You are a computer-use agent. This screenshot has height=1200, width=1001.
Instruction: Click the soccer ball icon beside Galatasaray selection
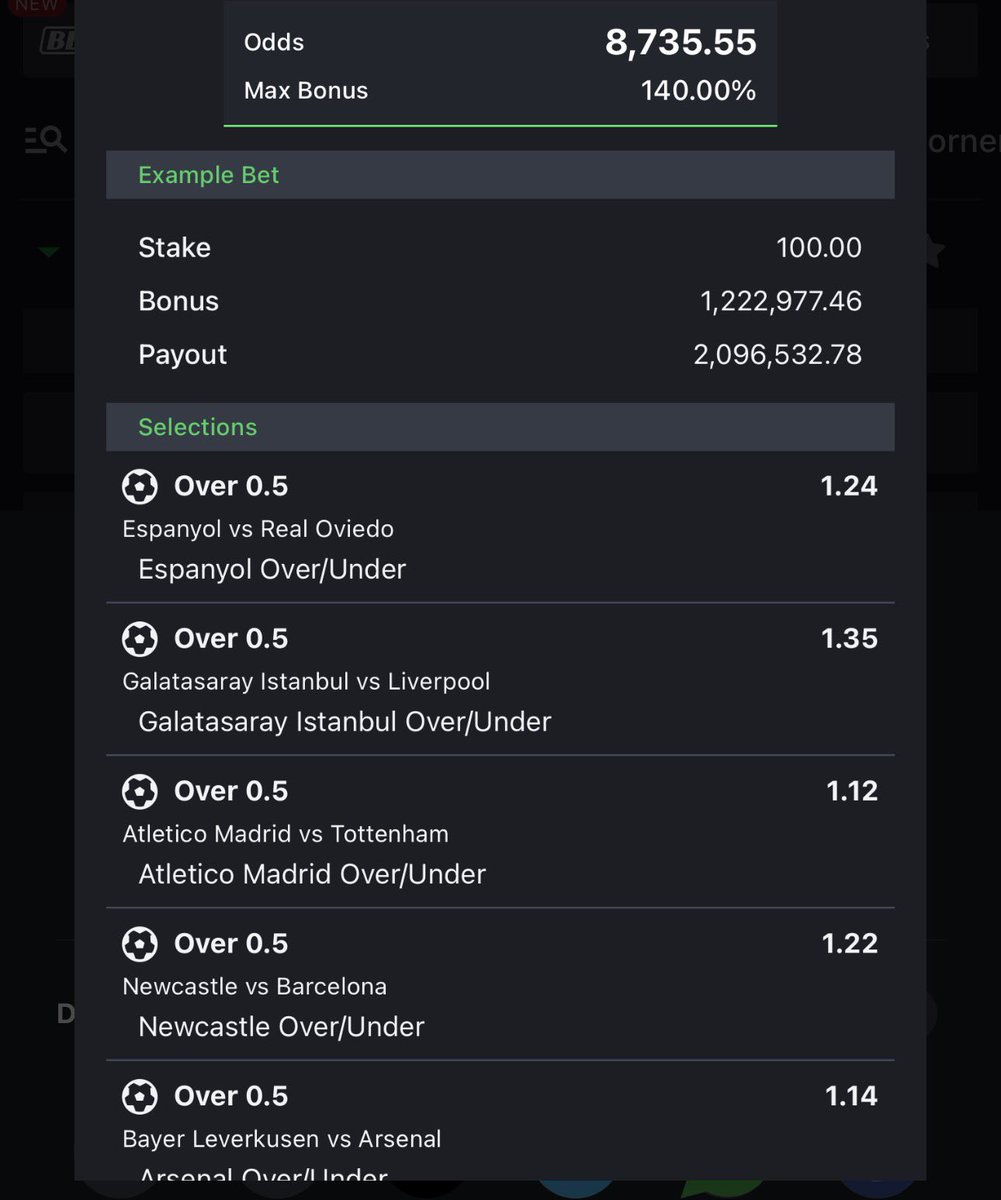coord(140,639)
